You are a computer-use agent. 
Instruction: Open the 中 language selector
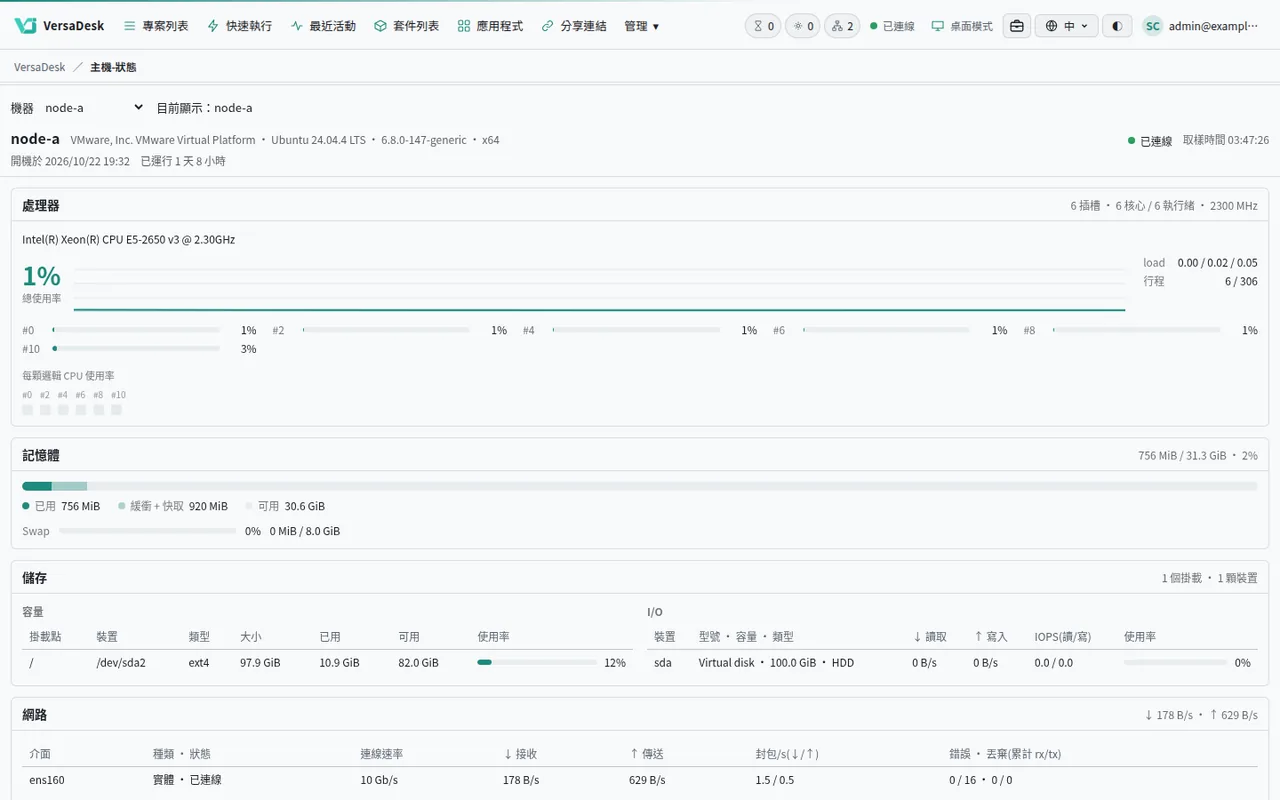click(x=1066, y=26)
